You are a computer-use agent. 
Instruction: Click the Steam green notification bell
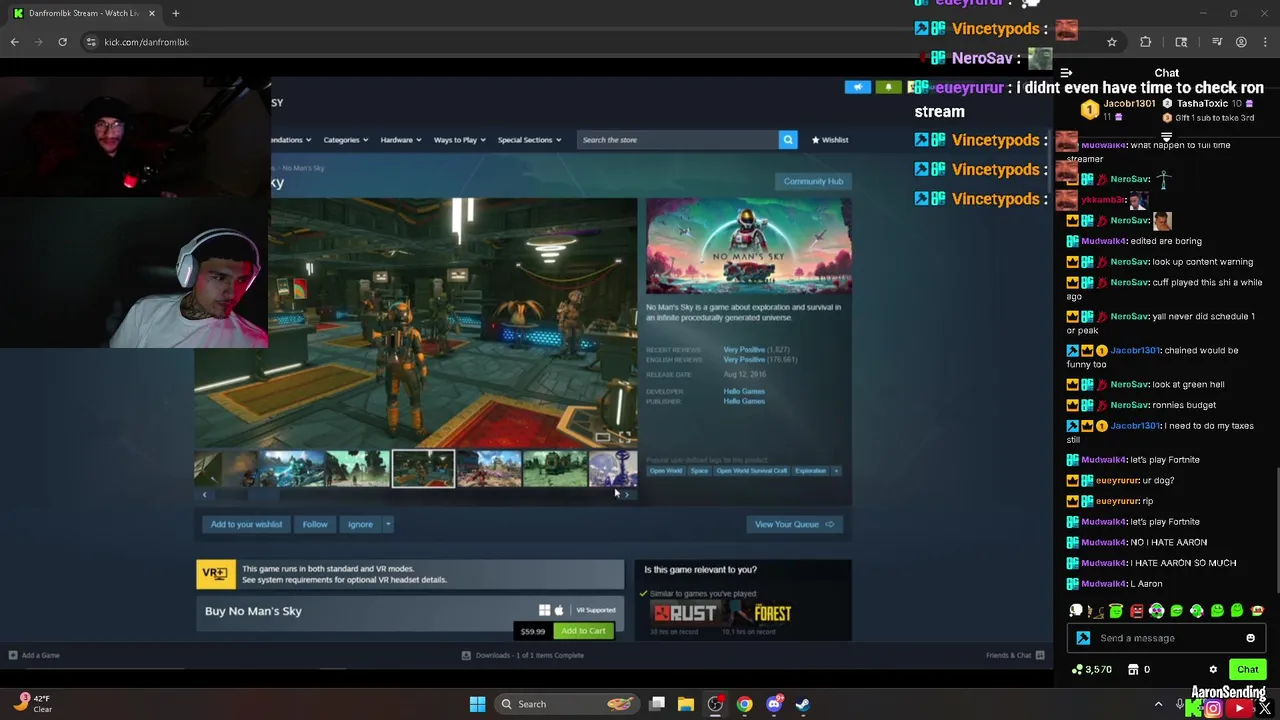888,87
